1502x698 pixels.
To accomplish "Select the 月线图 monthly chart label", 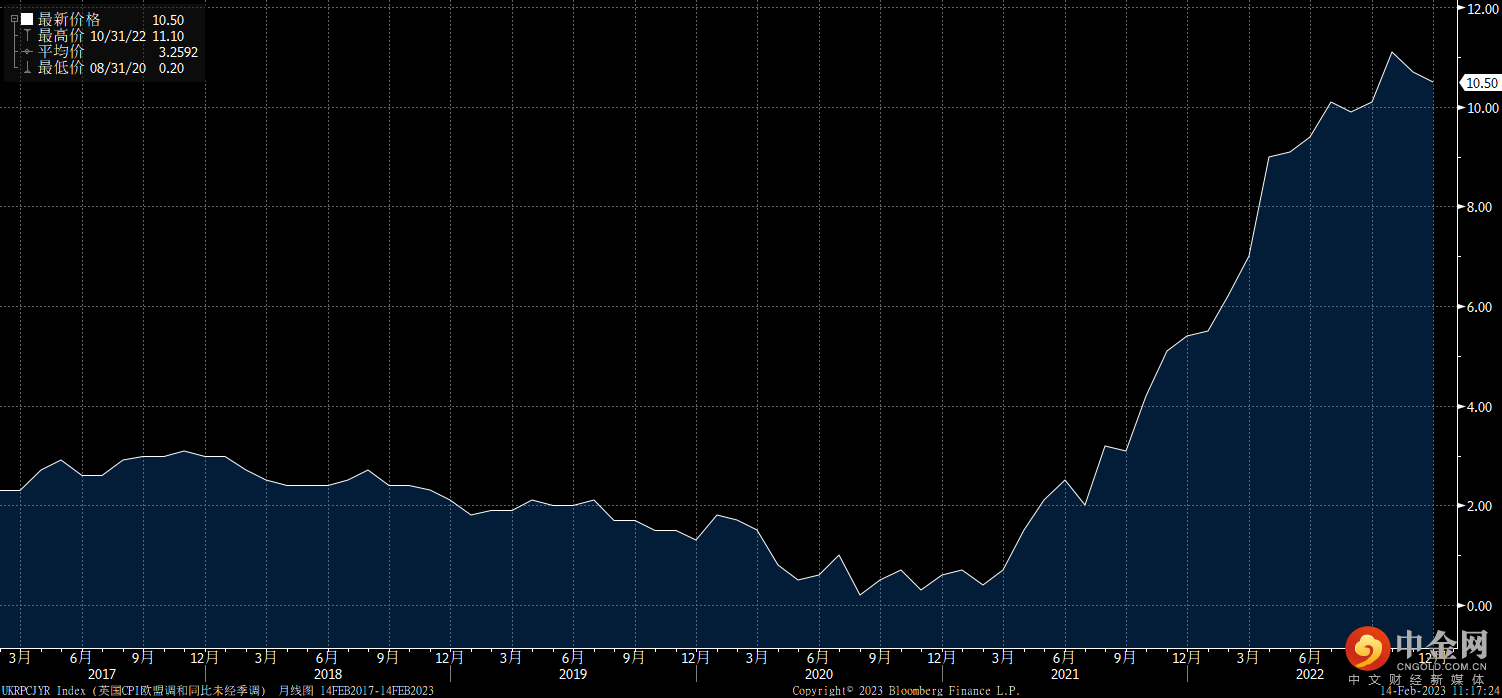I will coord(296,690).
